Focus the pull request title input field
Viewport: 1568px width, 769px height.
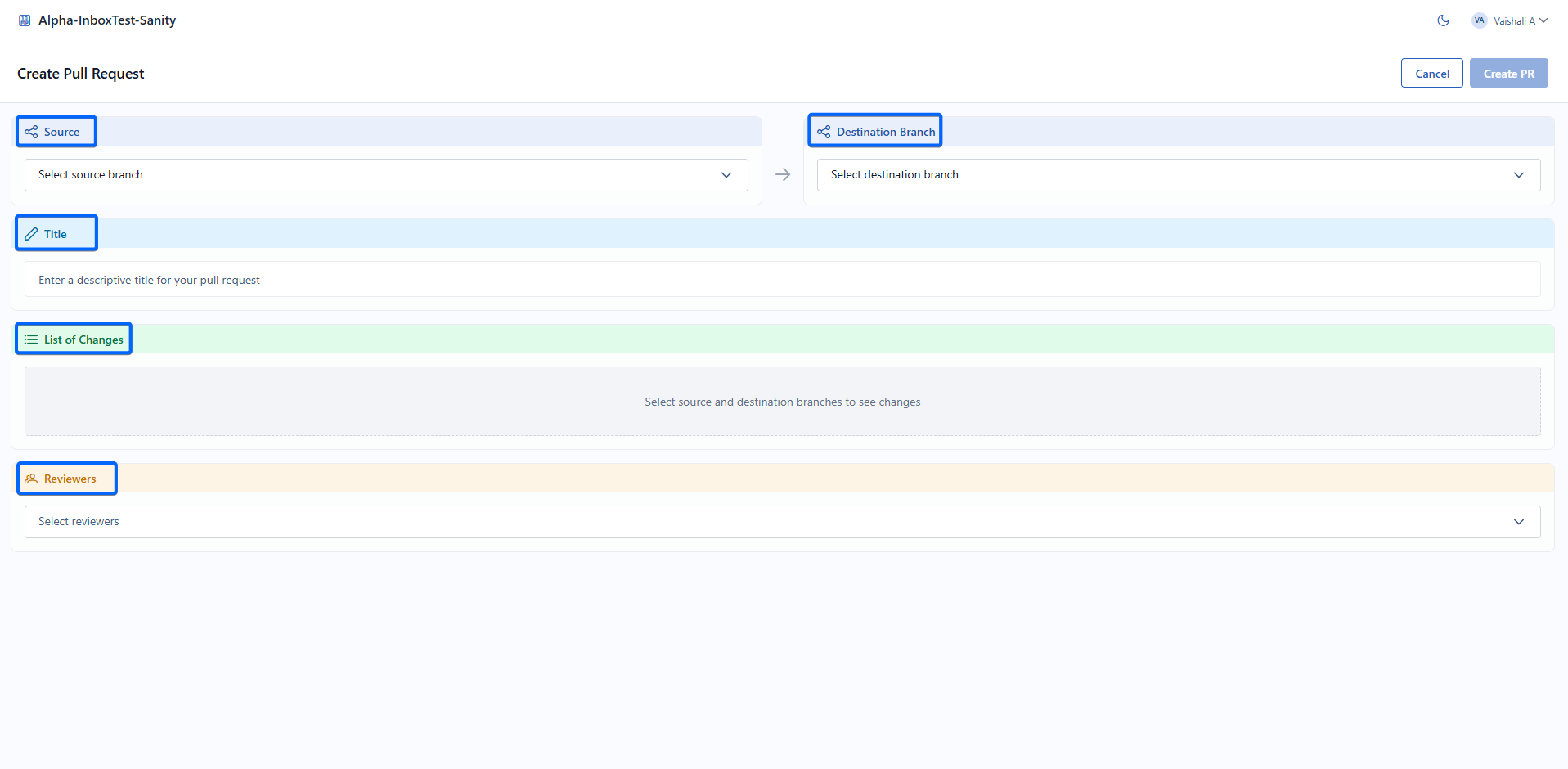[x=783, y=279]
